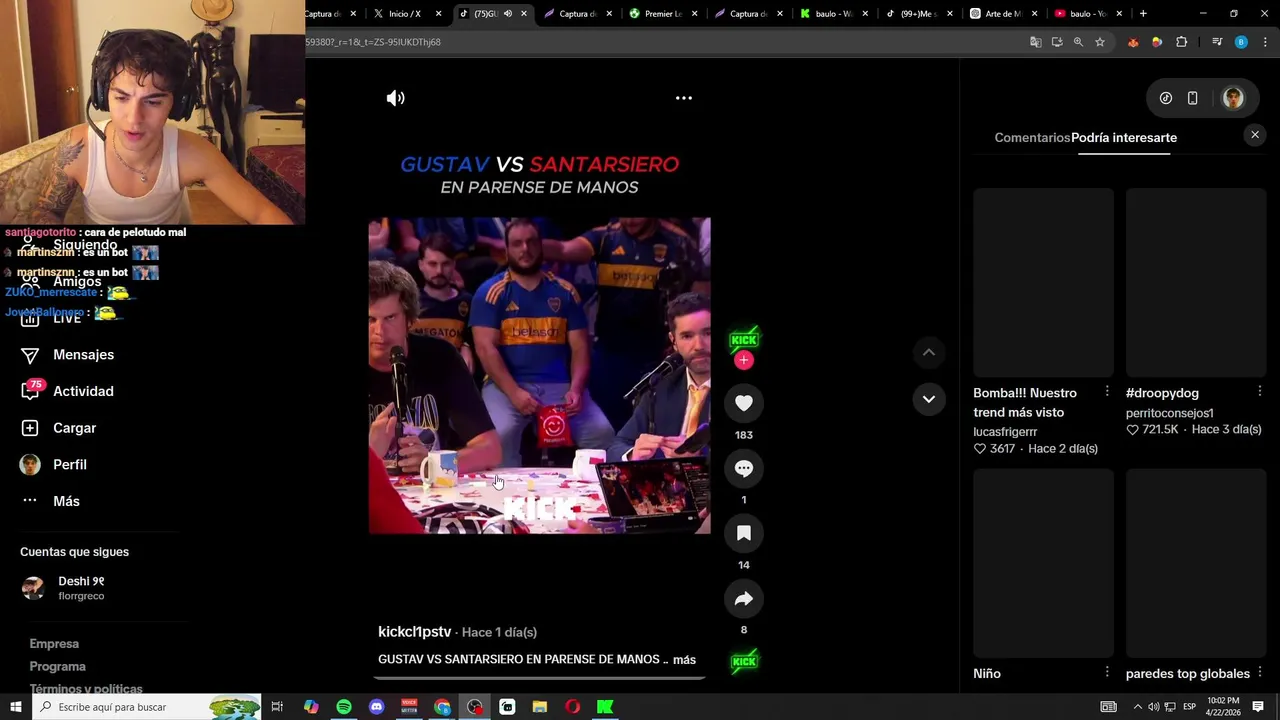Share the video with the arrow icon
Image resolution: width=1280 pixels, height=720 pixels.
(744, 598)
